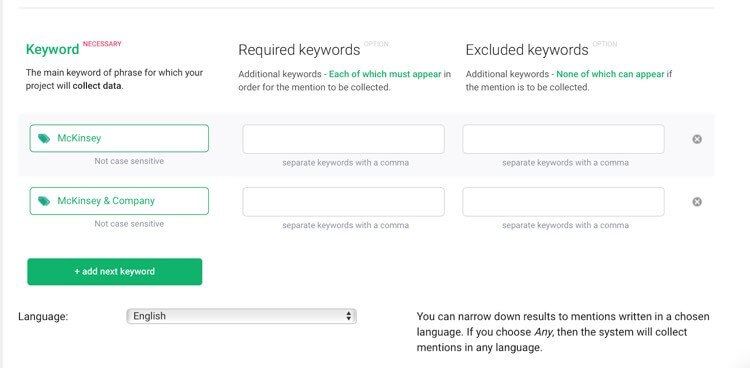
Task: Click the Excluded keywords heading
Action: [527, 50]
